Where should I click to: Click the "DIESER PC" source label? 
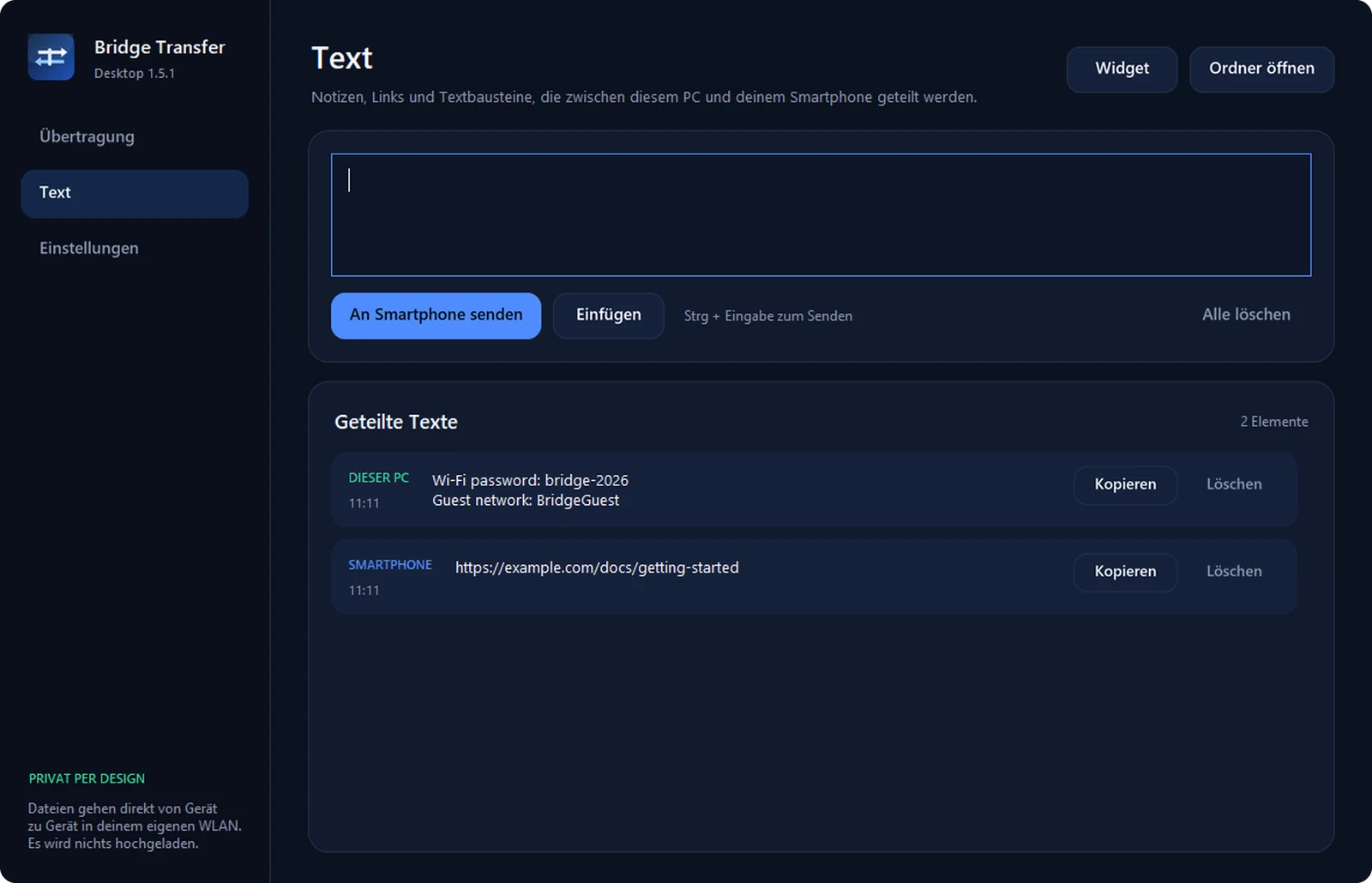(378, 478)
